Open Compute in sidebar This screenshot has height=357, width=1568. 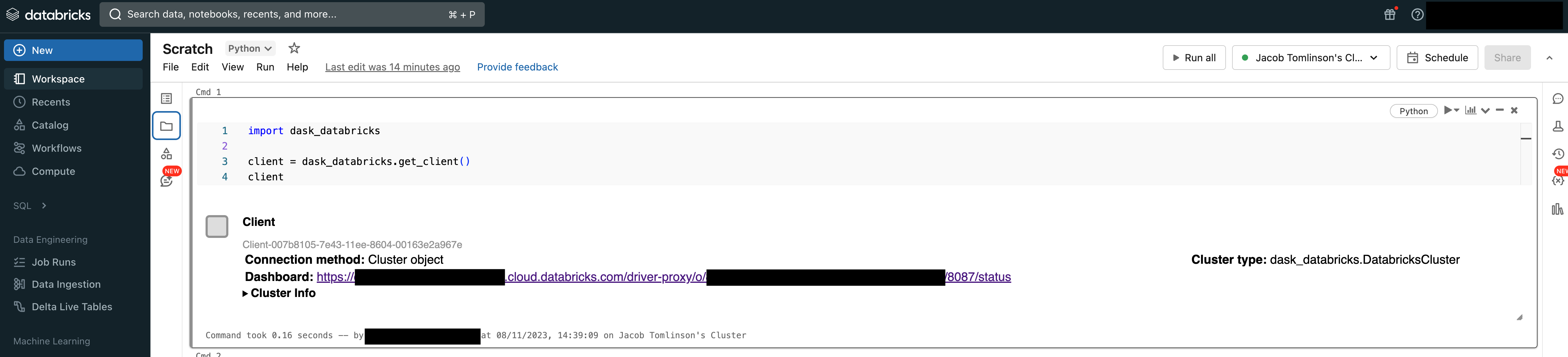(x=44, y=171)
